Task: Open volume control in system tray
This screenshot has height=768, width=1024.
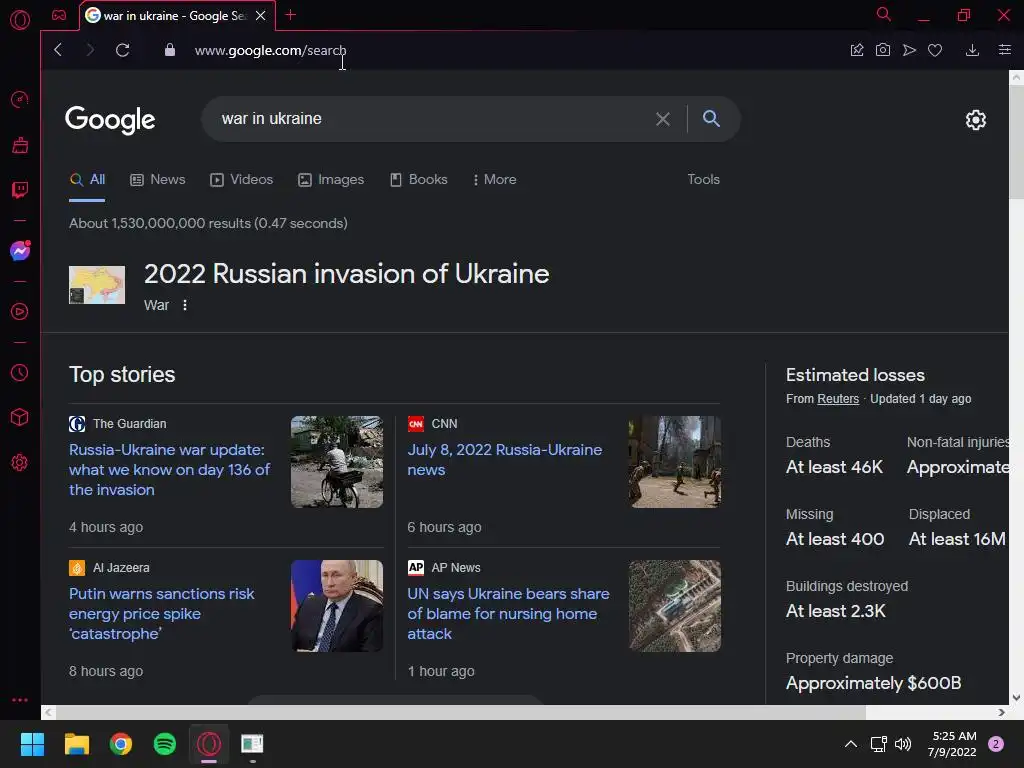Action: click(x=903, y=744)
